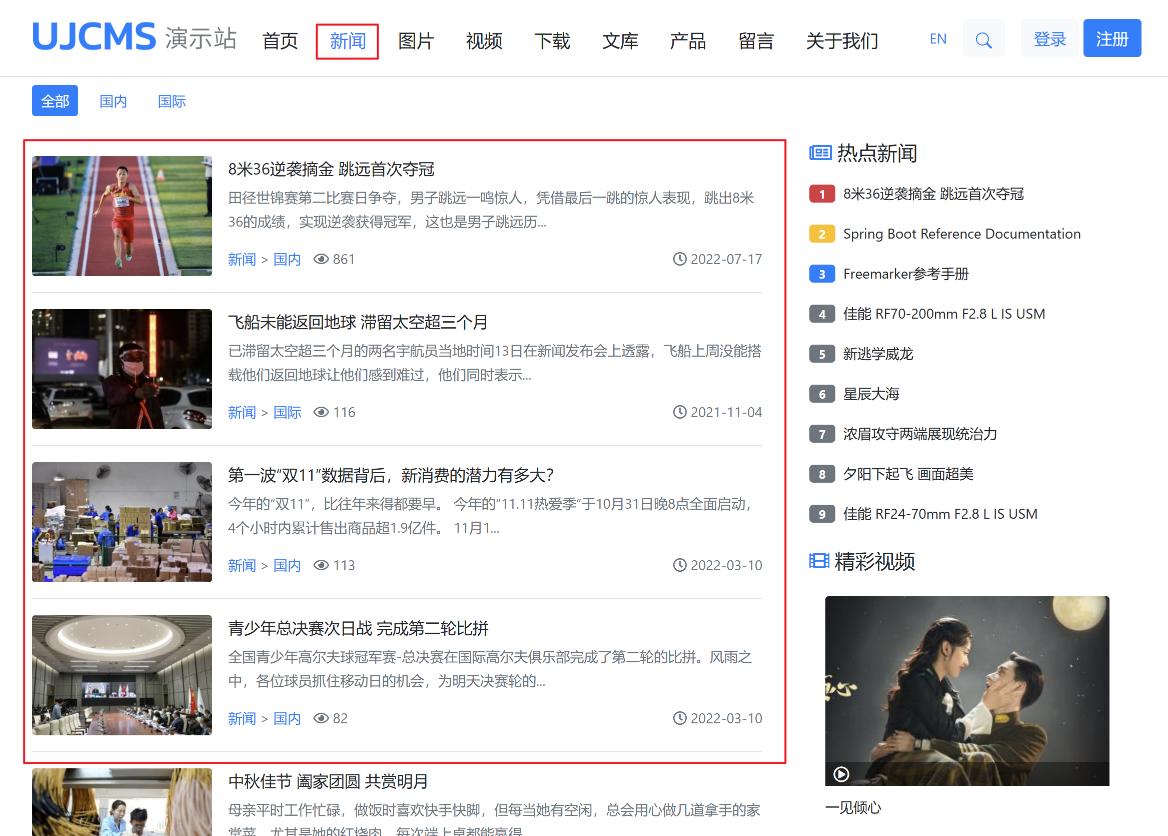The width and height of the screenshot is (1168, 836).
Task: Click the summary starting 已滞留太空超三个月
Action: pos(495,363)
